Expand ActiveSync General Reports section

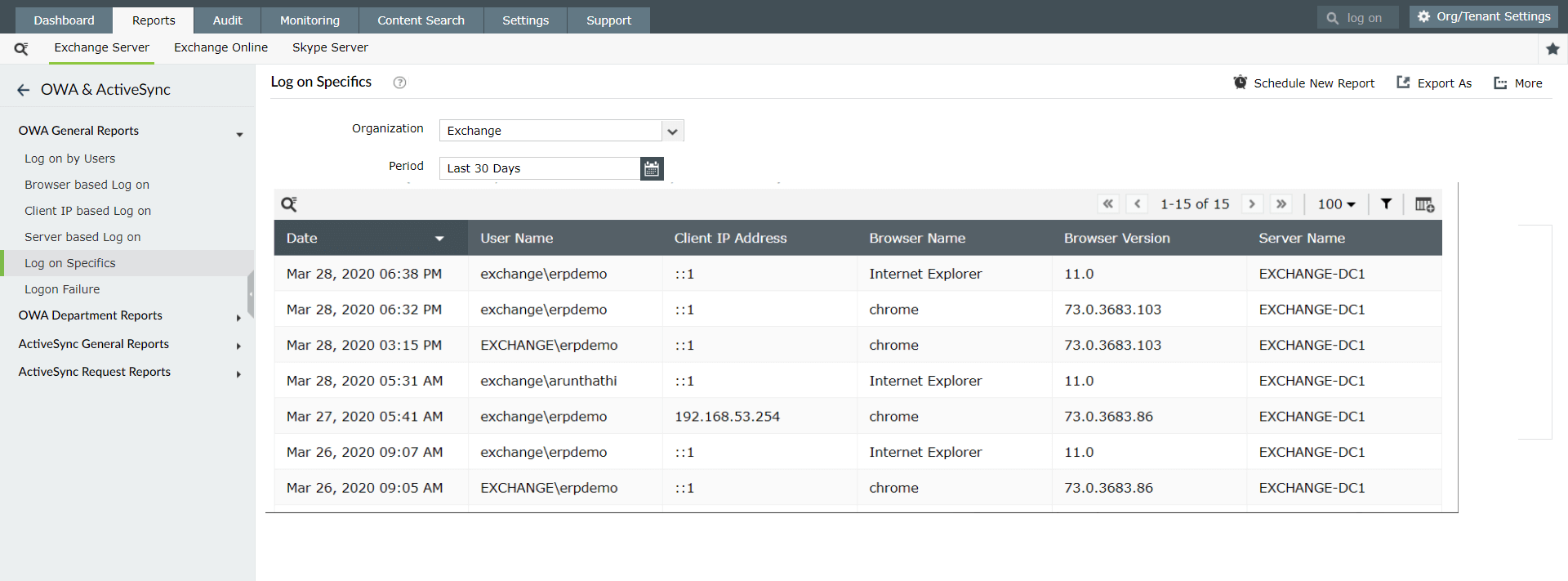click(x=238, y=346)
